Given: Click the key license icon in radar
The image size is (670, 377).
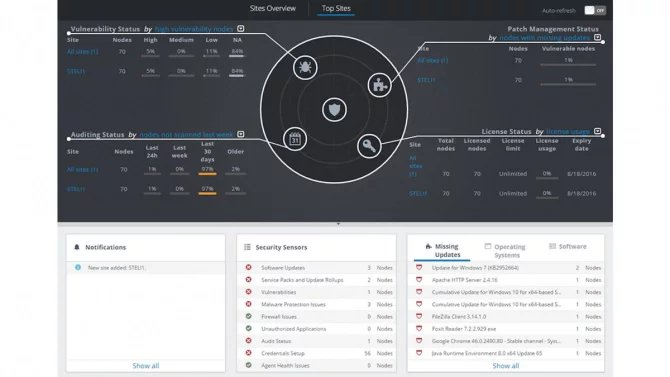Looking at the screenshot, I should coord(369,146).
